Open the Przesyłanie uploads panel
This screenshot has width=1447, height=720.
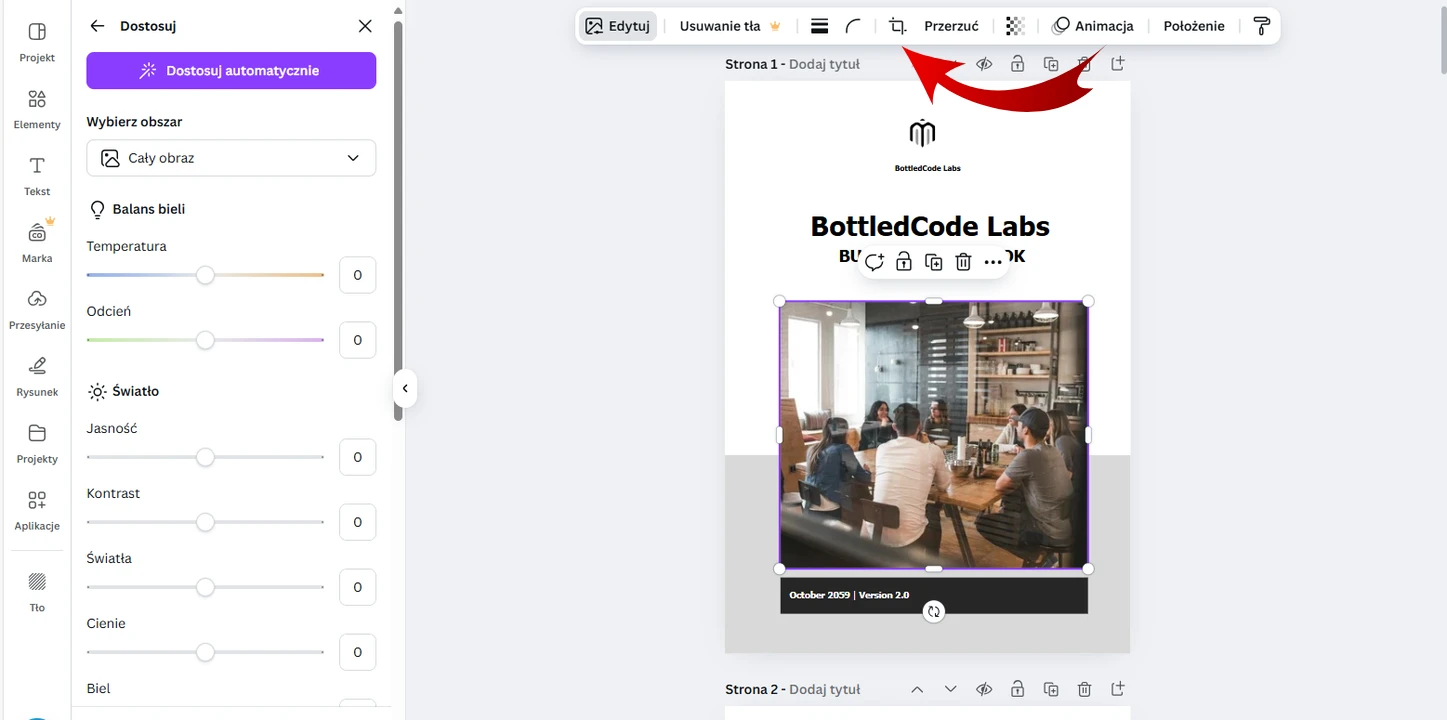pos(37,310)
